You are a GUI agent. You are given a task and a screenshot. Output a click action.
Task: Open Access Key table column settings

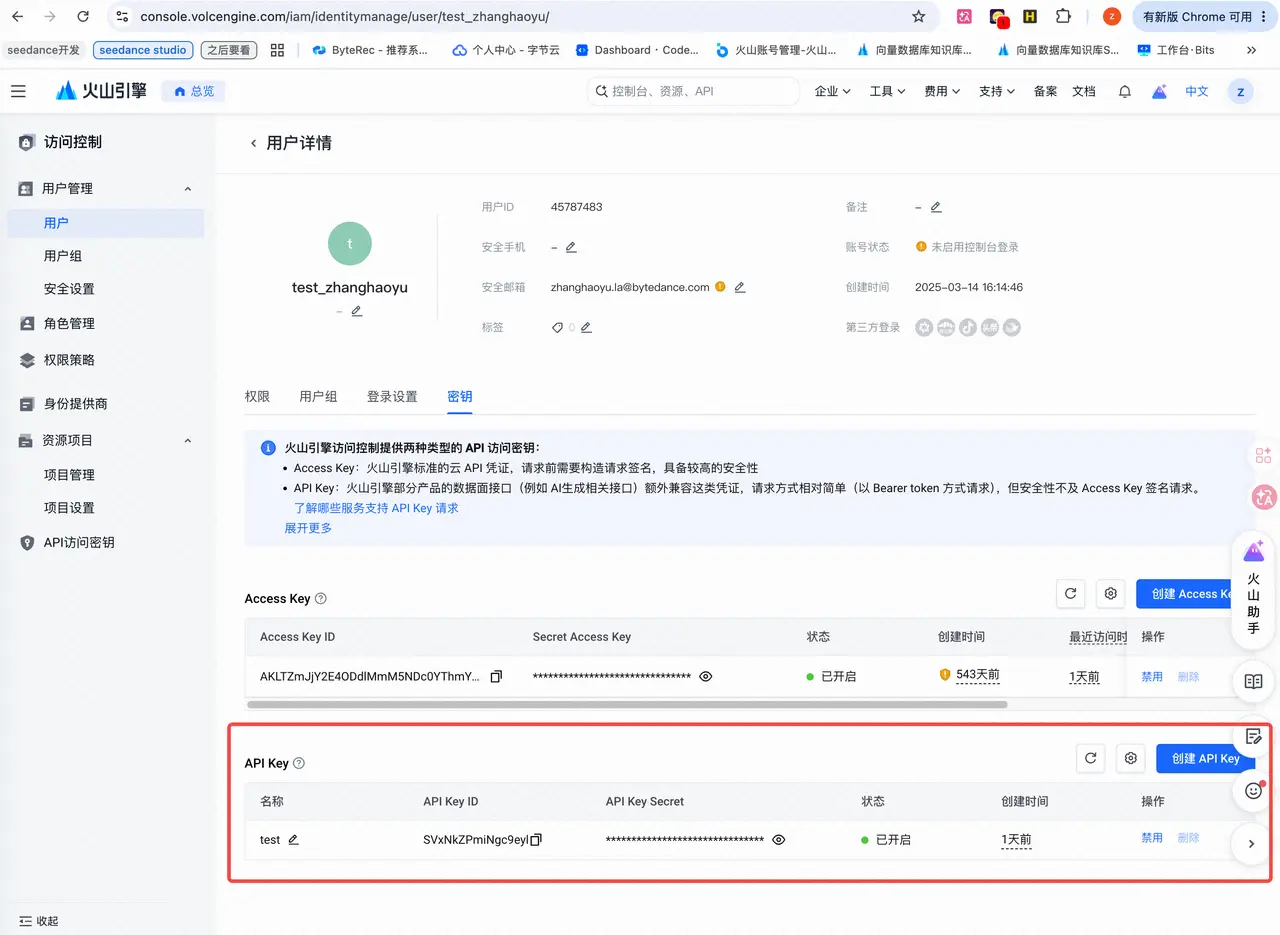(x=1110, y=594)
